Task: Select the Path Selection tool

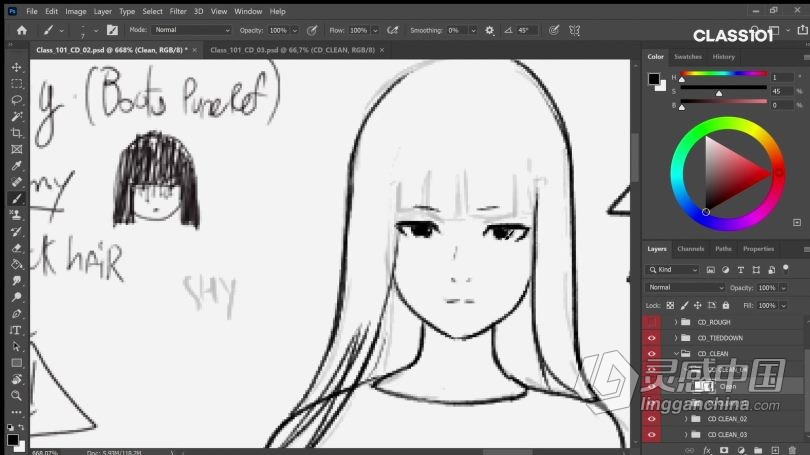Action: 17,347
